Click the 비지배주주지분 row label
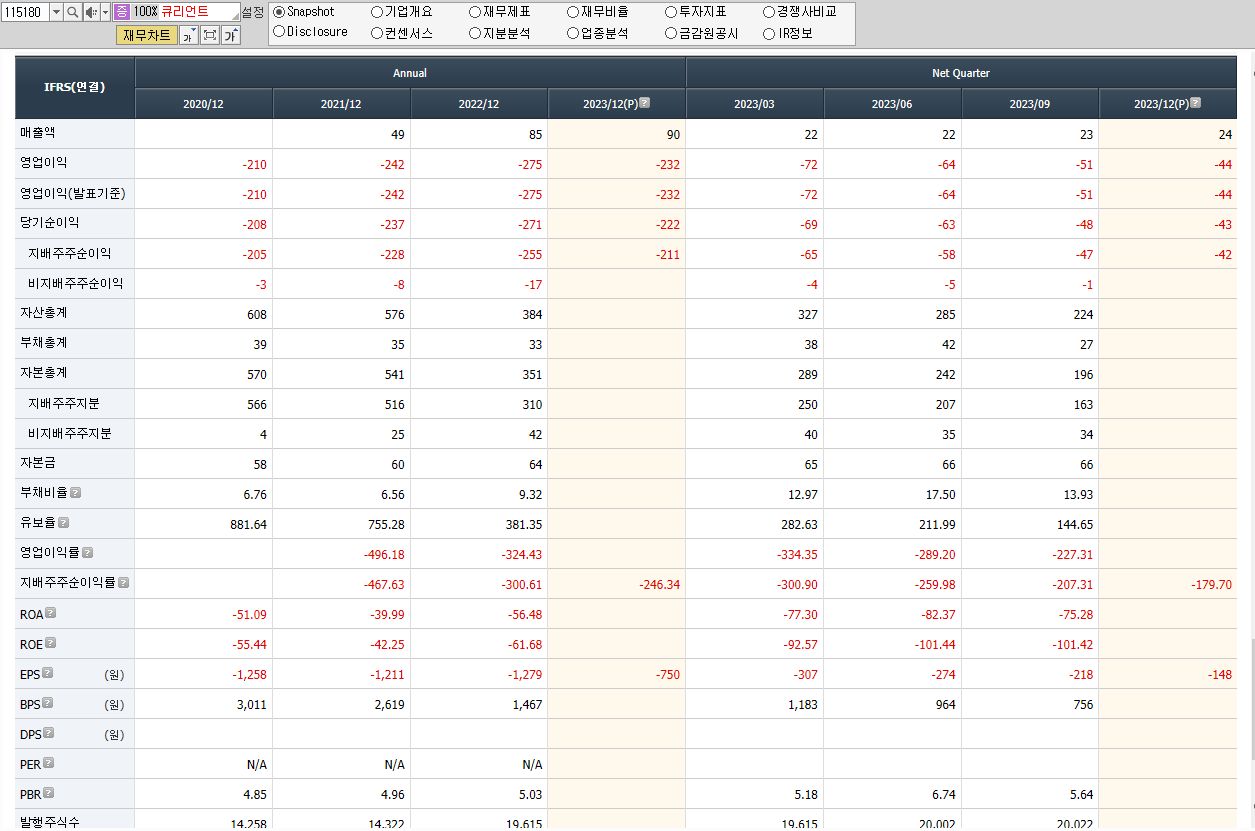This screenshot has height=831, width=1255. (69, 433)
